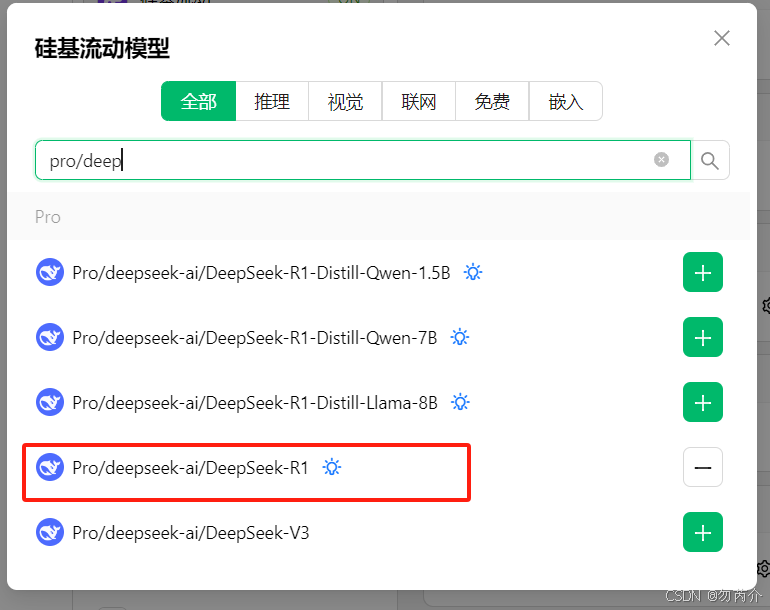Switch to the 嵌入 tab
Screen dimensions: 770x610
click(566, 101)
